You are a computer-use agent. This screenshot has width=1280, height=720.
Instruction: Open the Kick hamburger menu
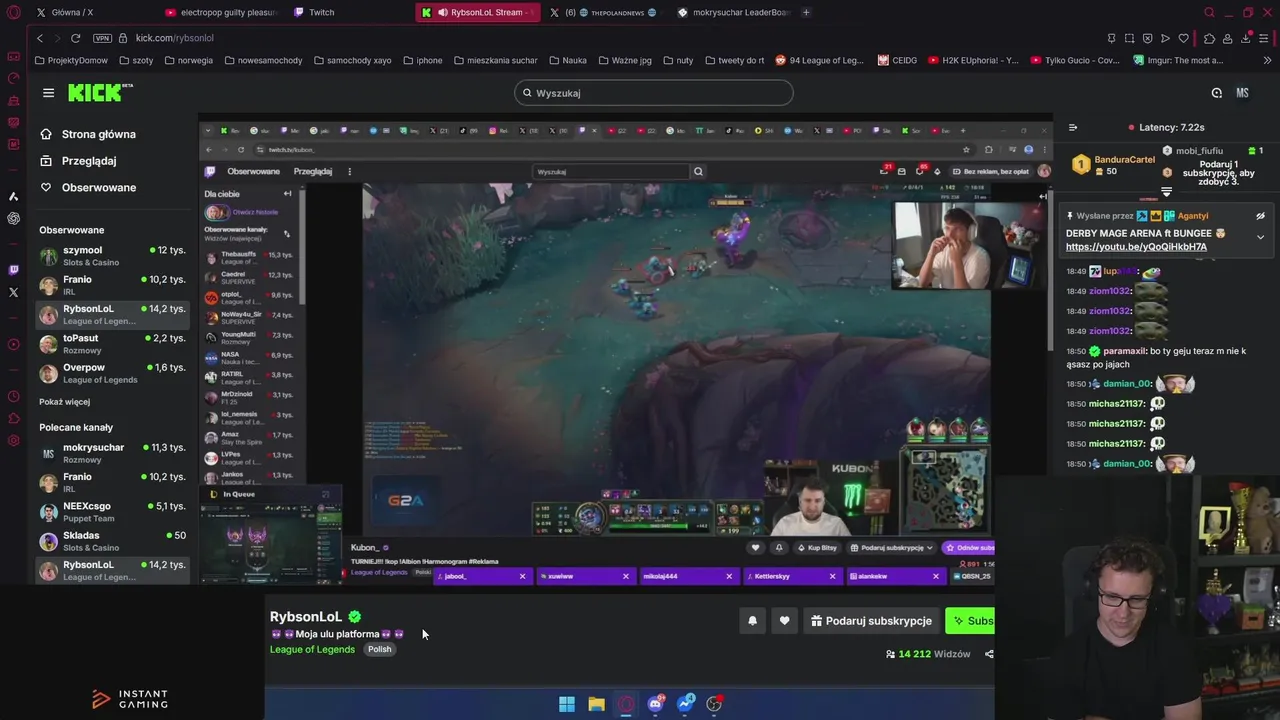48,93
